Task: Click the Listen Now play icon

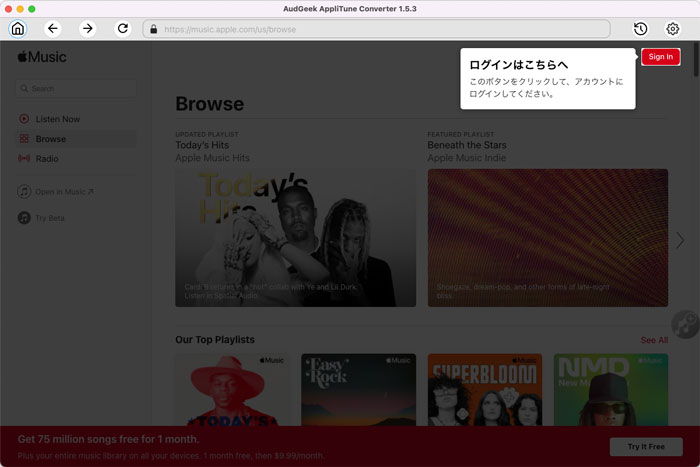Action: [x=24, y=119]
